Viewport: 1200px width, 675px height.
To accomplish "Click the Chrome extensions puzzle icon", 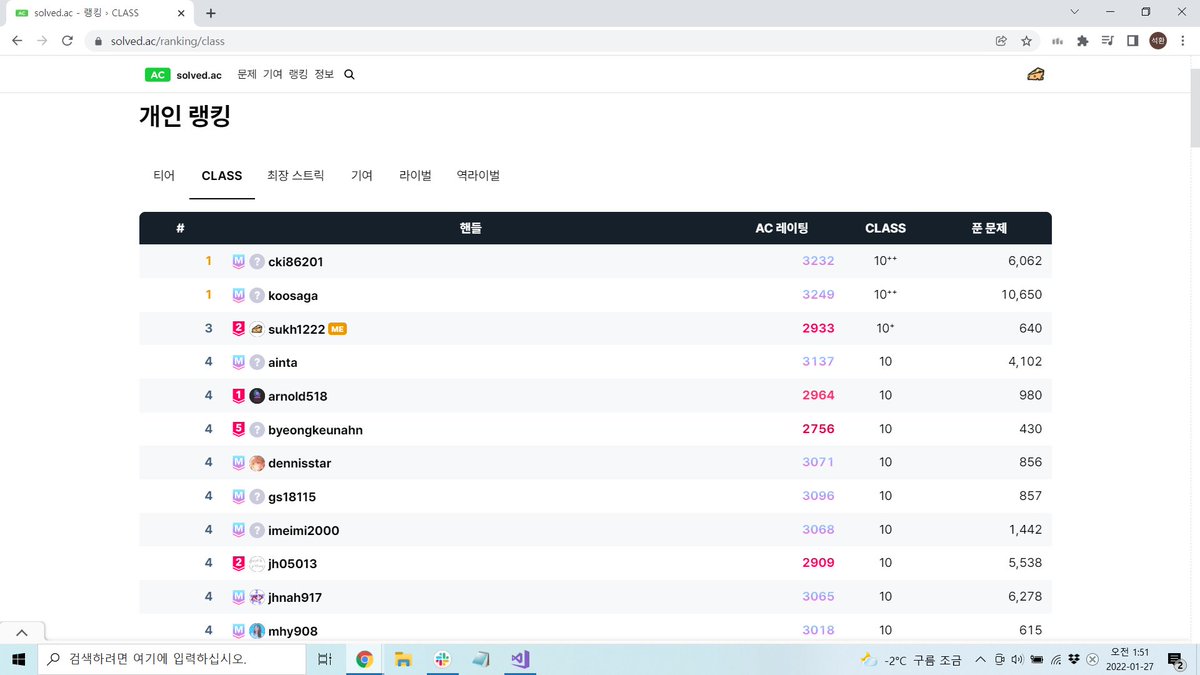I will coord(1085,41).
